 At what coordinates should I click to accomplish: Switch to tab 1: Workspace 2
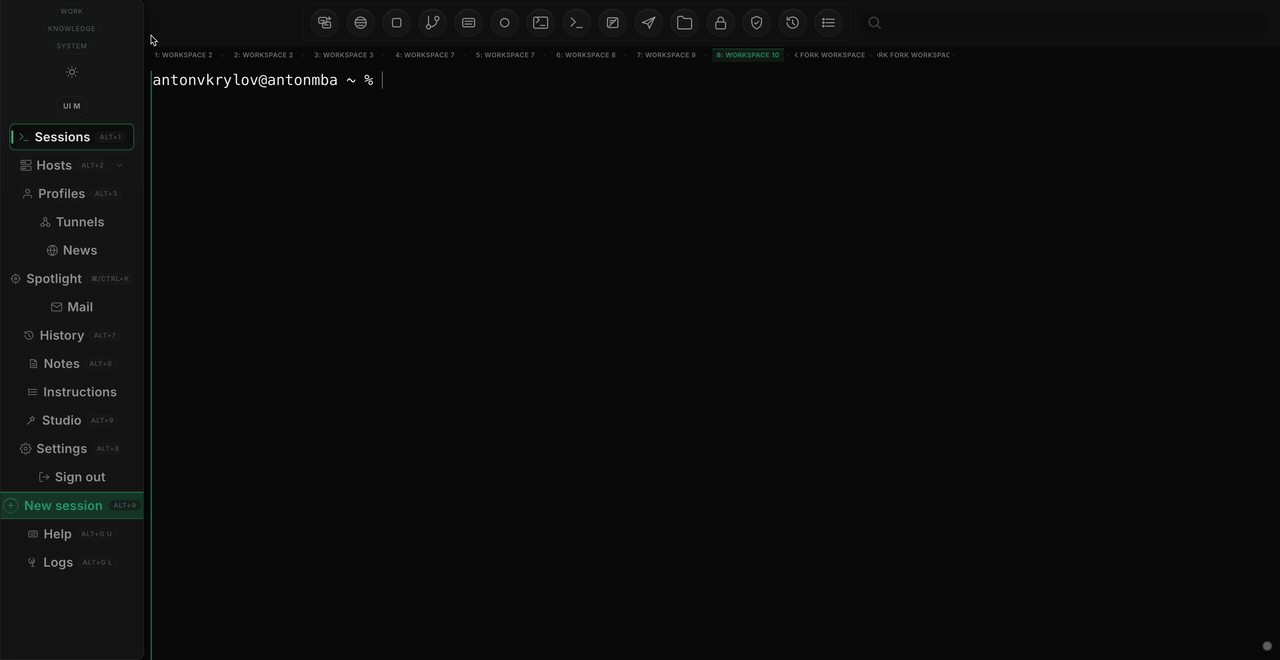pyautogui.click(x=184, y=55)
